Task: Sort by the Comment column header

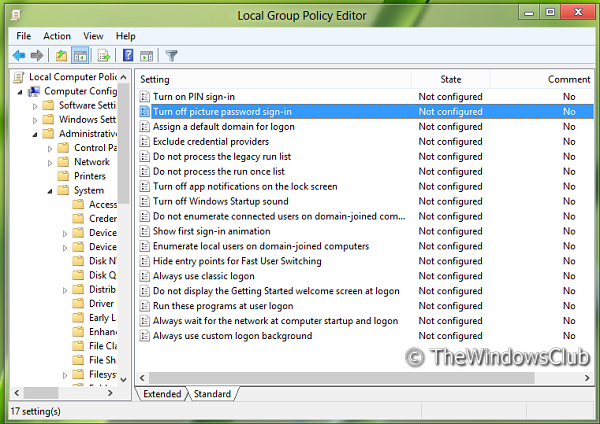Action: [x=542, y=79]
